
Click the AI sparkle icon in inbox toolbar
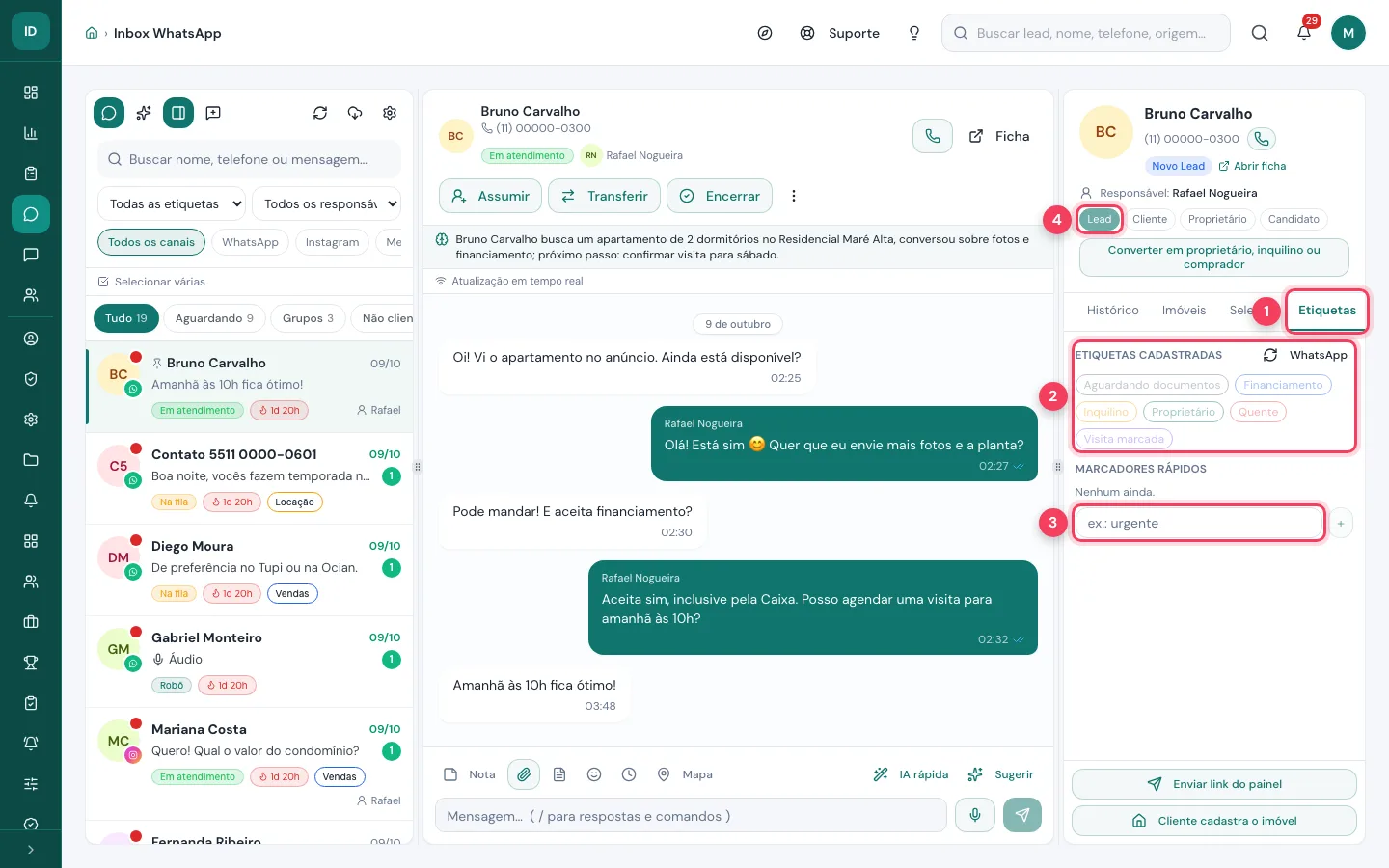144,113
